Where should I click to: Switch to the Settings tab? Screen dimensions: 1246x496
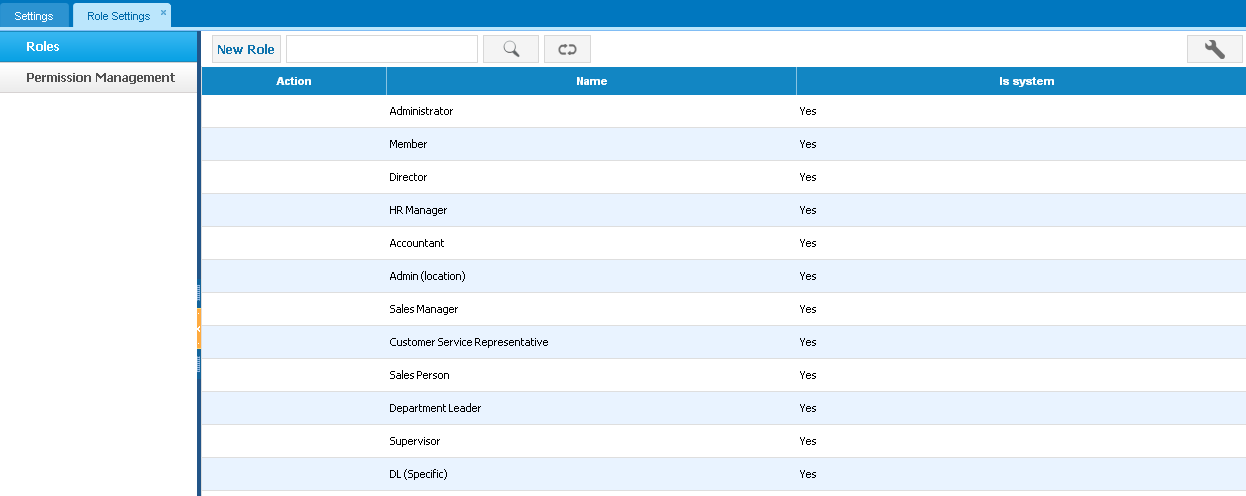pyautogui.click(x=34, y=16)
